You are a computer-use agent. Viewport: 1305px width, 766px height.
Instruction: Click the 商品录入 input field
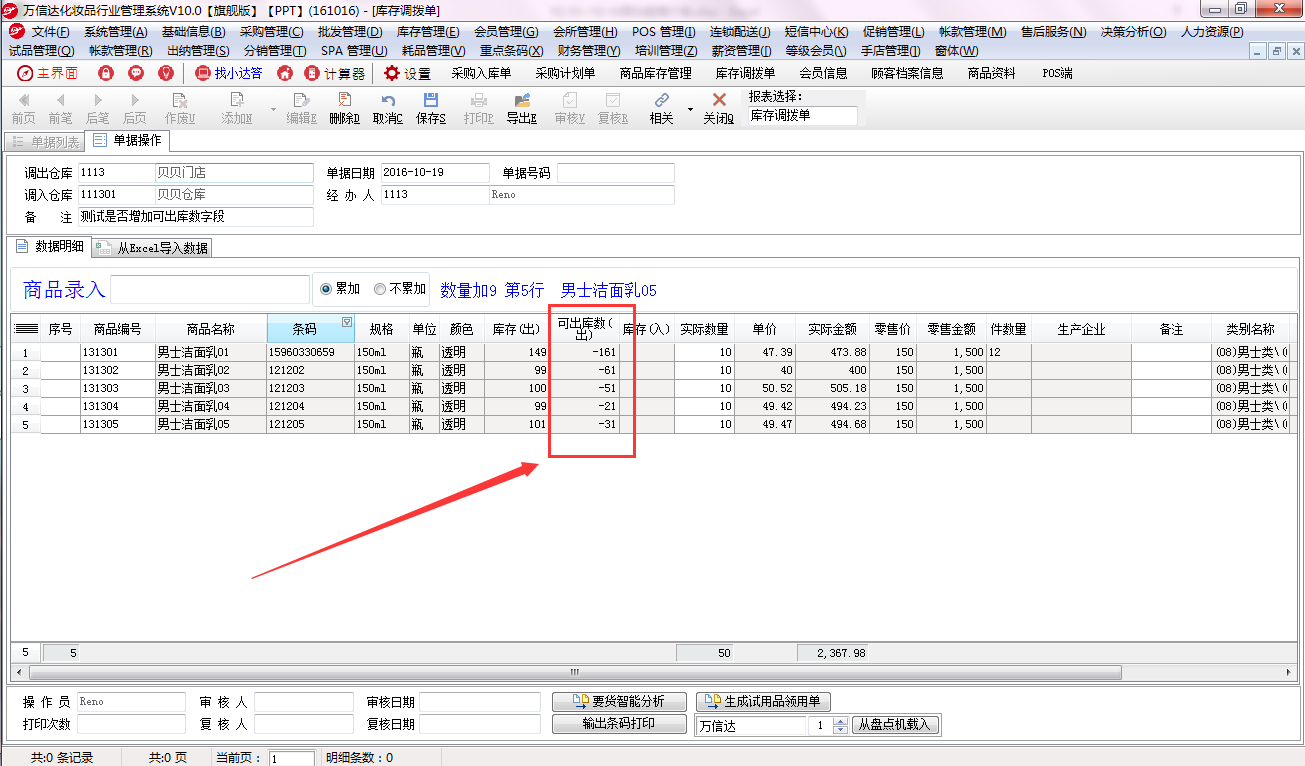[x=210, y=289]
